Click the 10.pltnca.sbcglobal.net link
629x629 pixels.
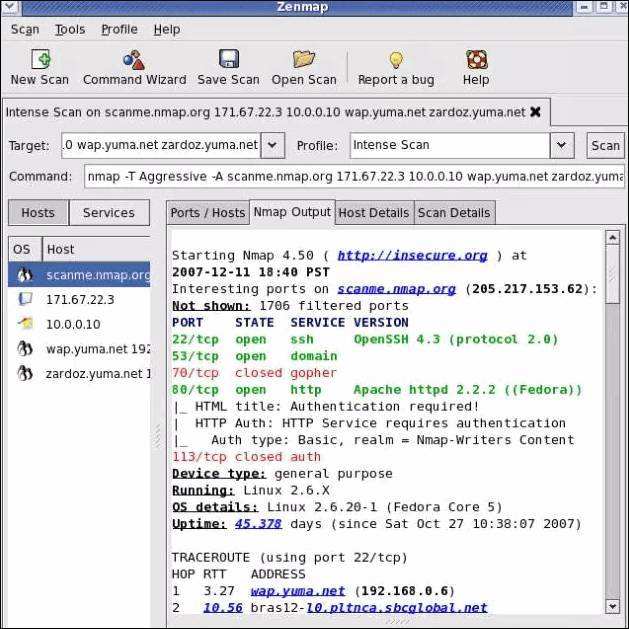(x=397, y=607)
